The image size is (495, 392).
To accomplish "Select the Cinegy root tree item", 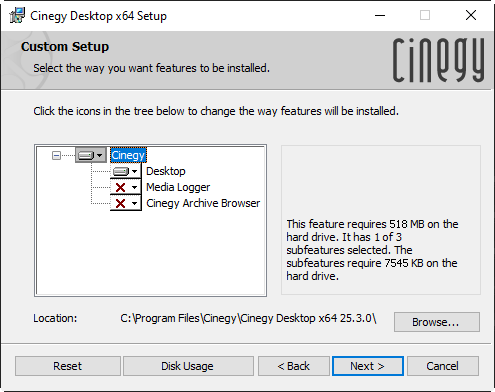I will tap(128, 155).
